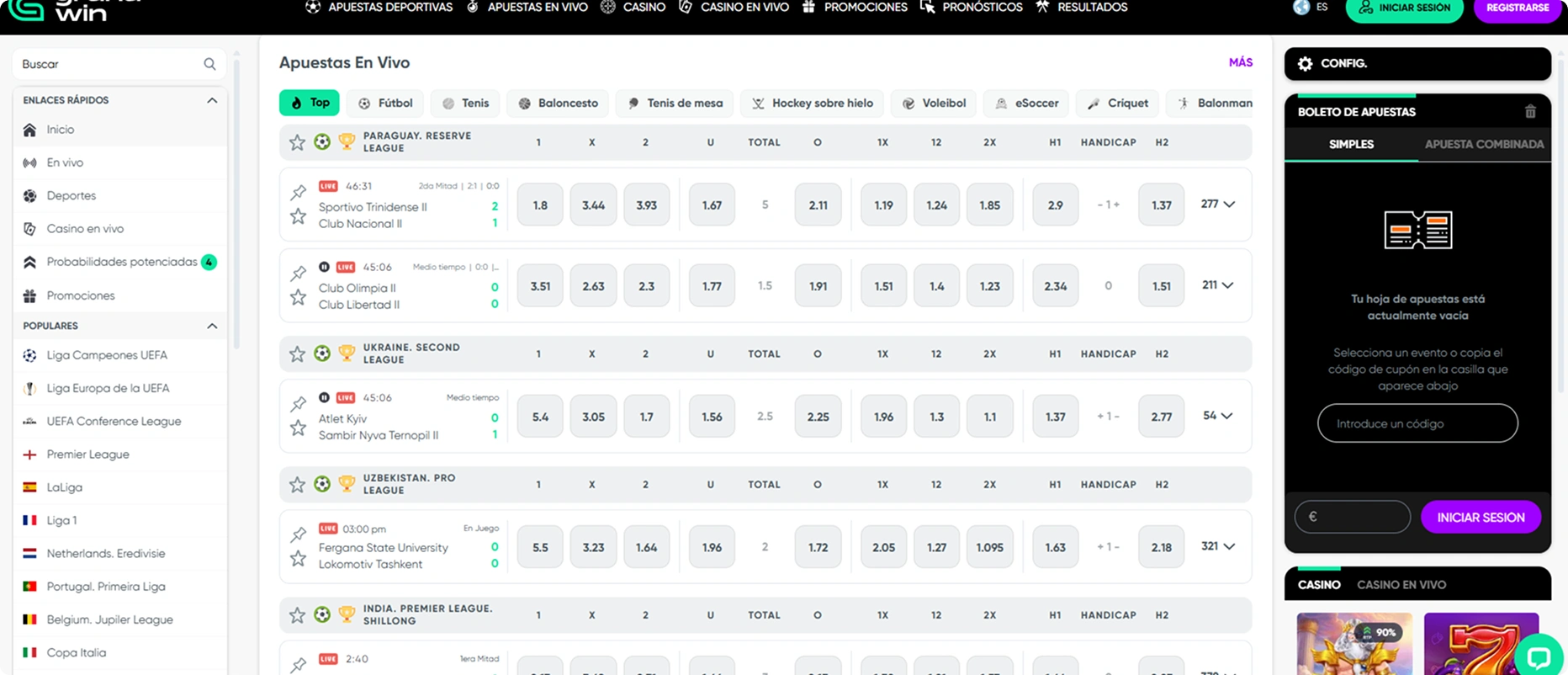Click the MÁS link

[1240, 62]
